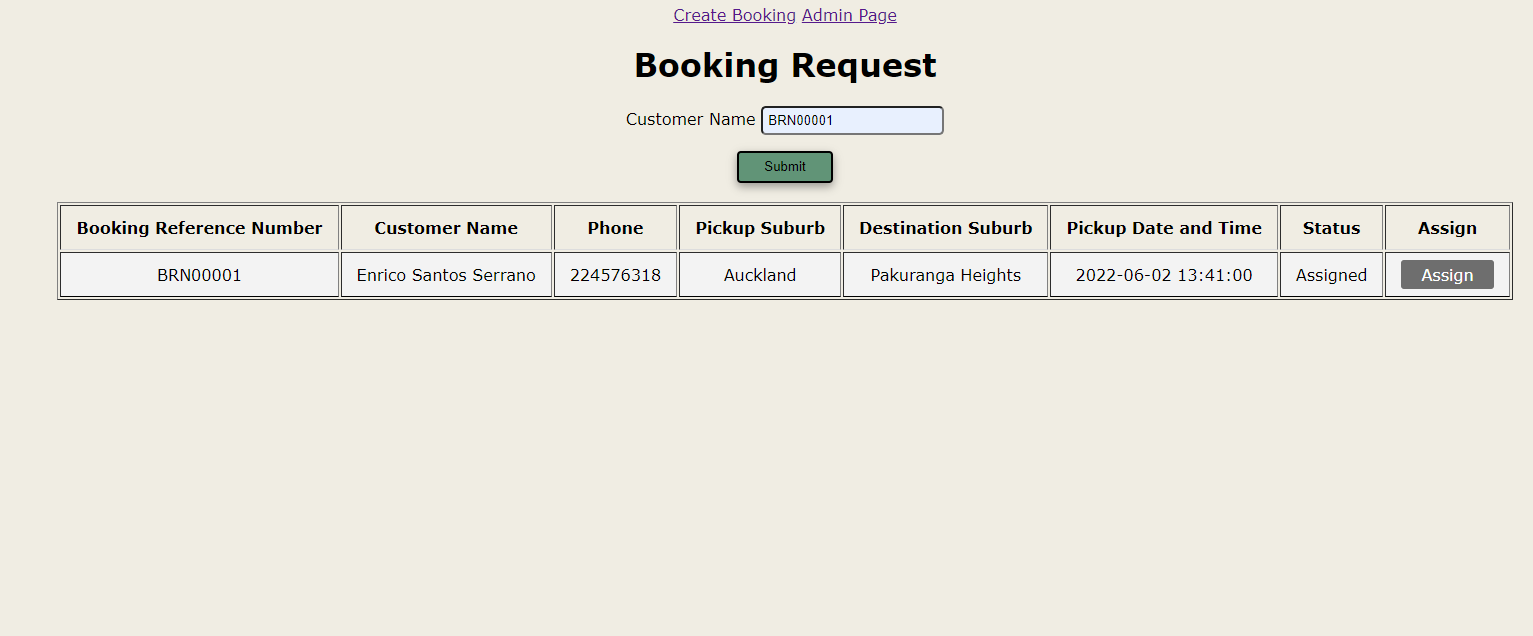The width and height of the screenshot is (1533, 636).
Task: Click the Assigned status cell
Action: (x=1331, y=274)
